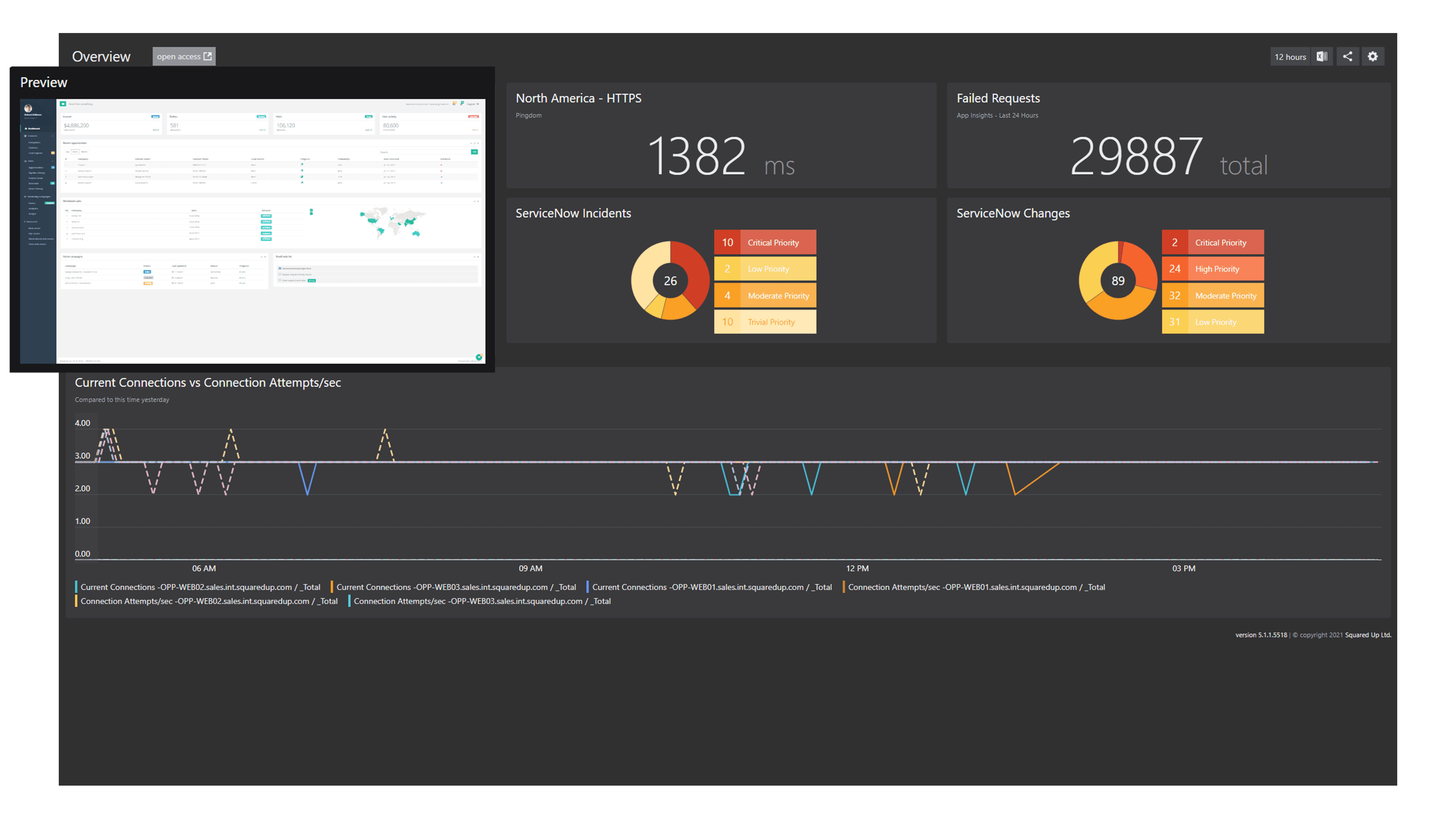Click the open access button
This screenshot has height=819, width=1456.
183,56
